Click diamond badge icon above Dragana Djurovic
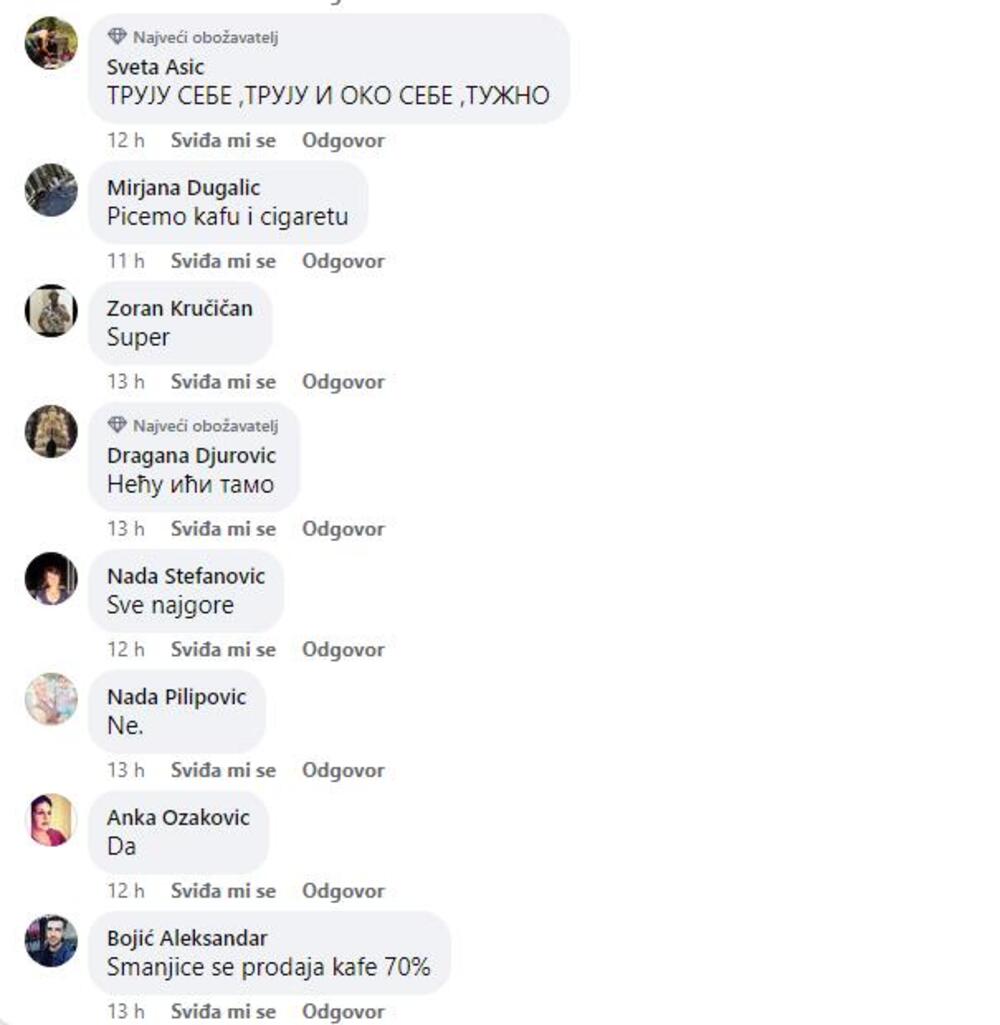 pos(117,425)
